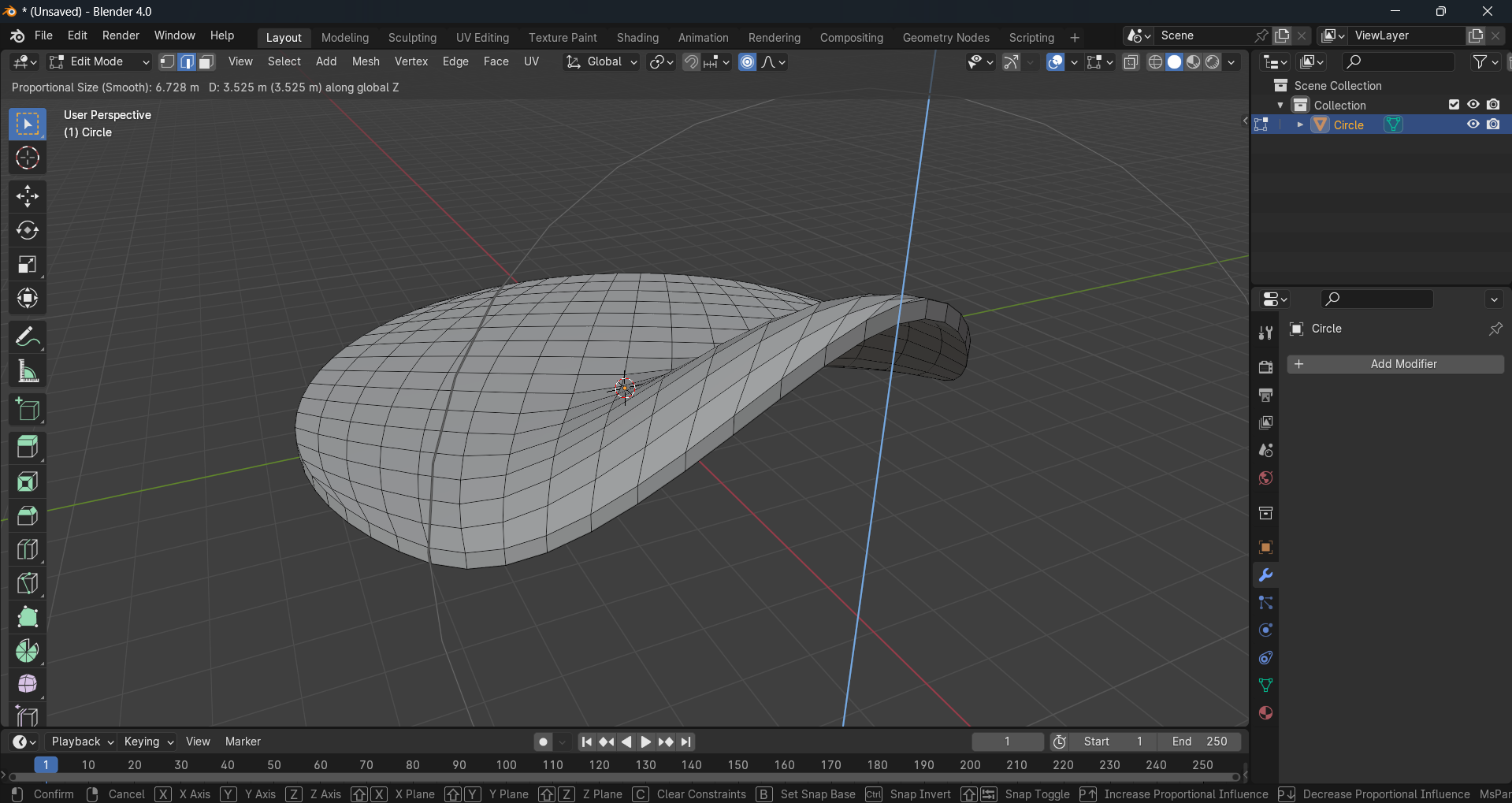Add a new workspace tab
1512x803 pixels.
(x=1075, y=38)
